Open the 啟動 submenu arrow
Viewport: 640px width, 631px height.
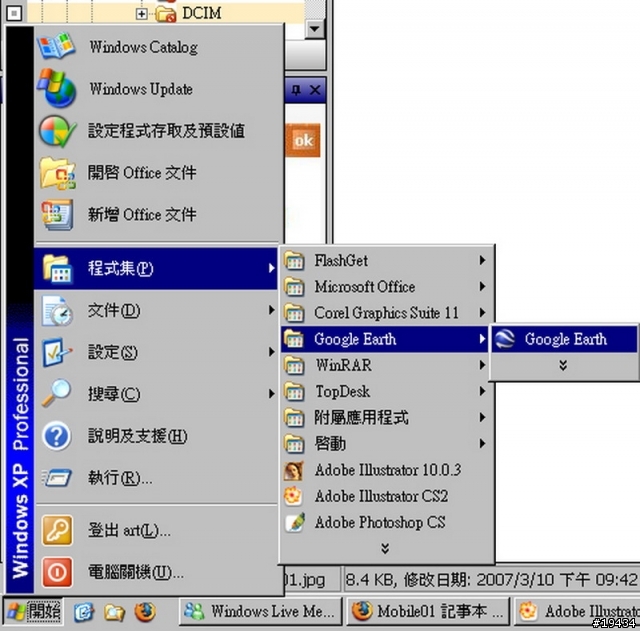coord(482,443)
